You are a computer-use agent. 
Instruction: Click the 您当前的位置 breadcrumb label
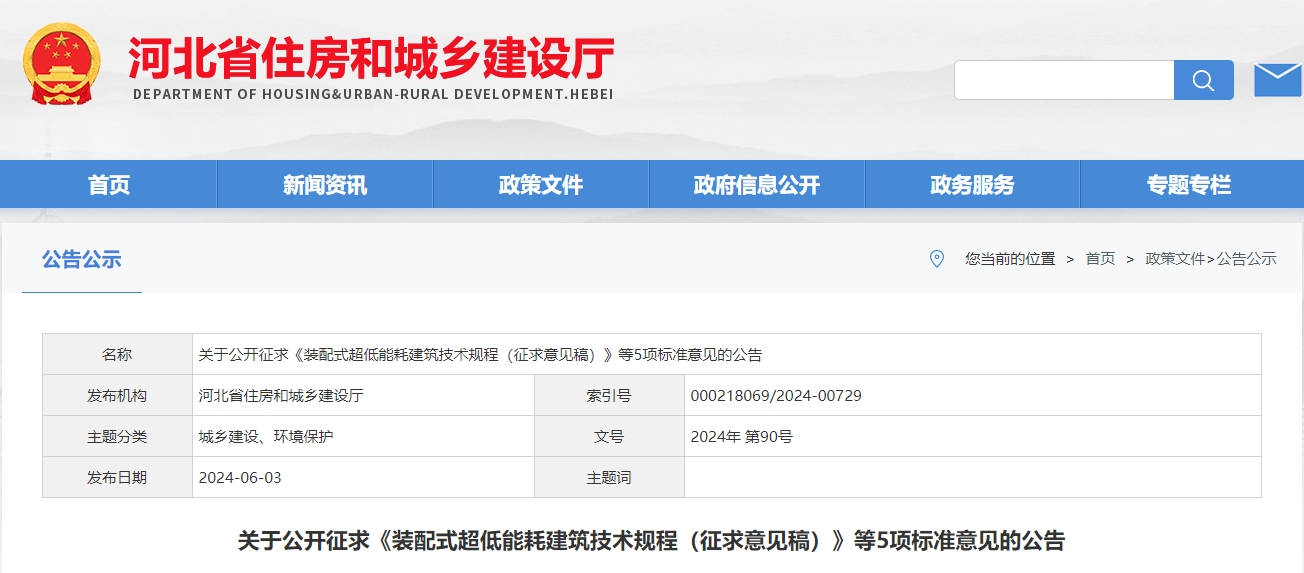click(1010, 259)
